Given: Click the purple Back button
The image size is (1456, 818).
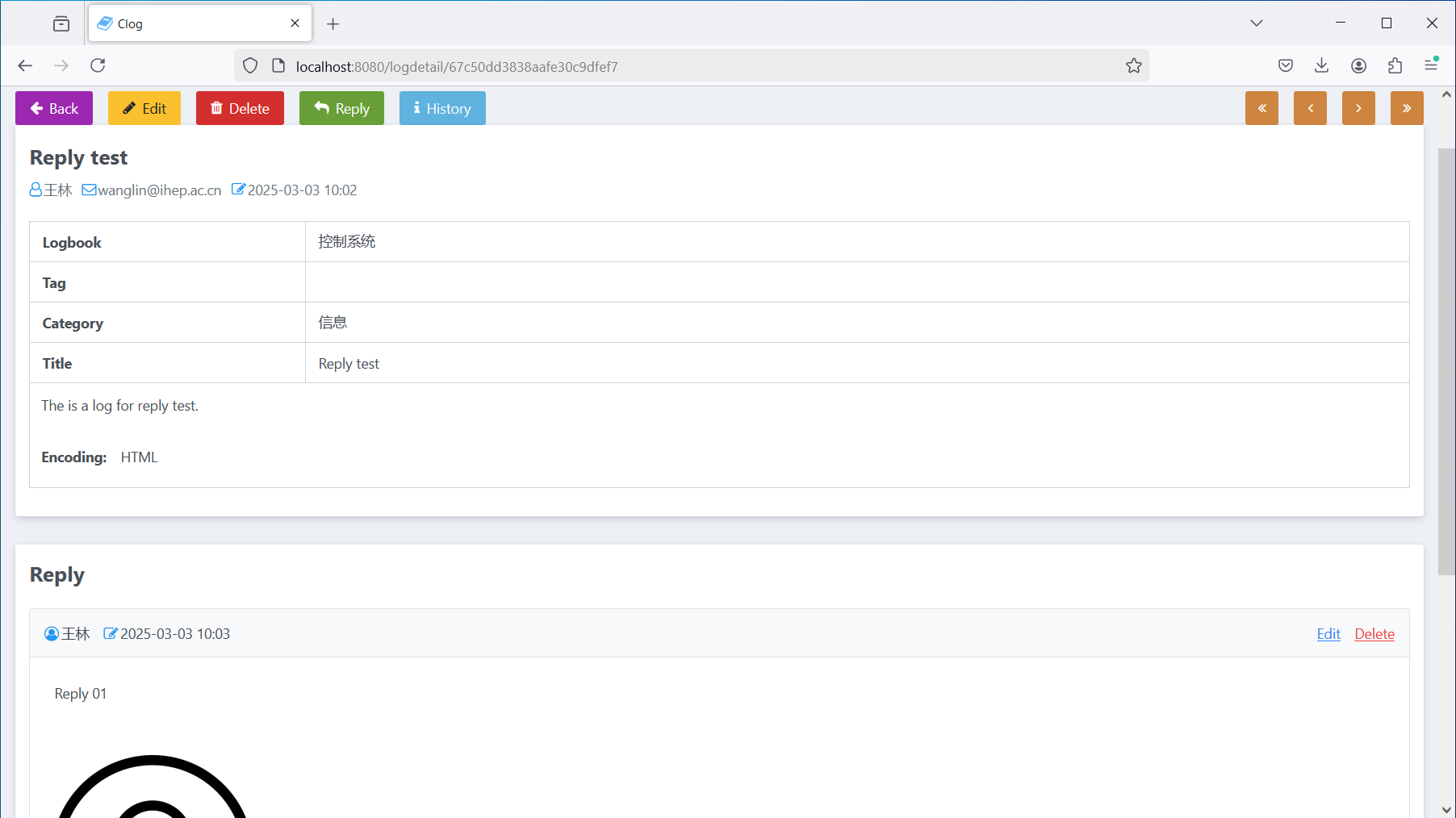Looking at the screenshot, I should coord(54,108).
